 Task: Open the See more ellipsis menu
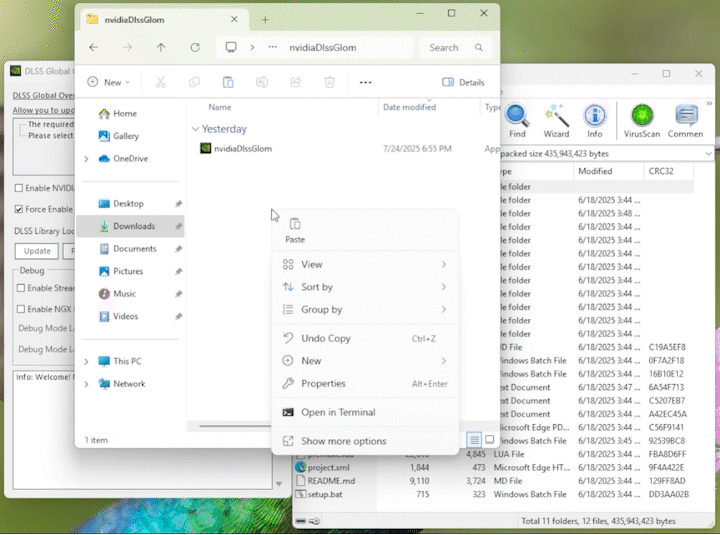365,82
